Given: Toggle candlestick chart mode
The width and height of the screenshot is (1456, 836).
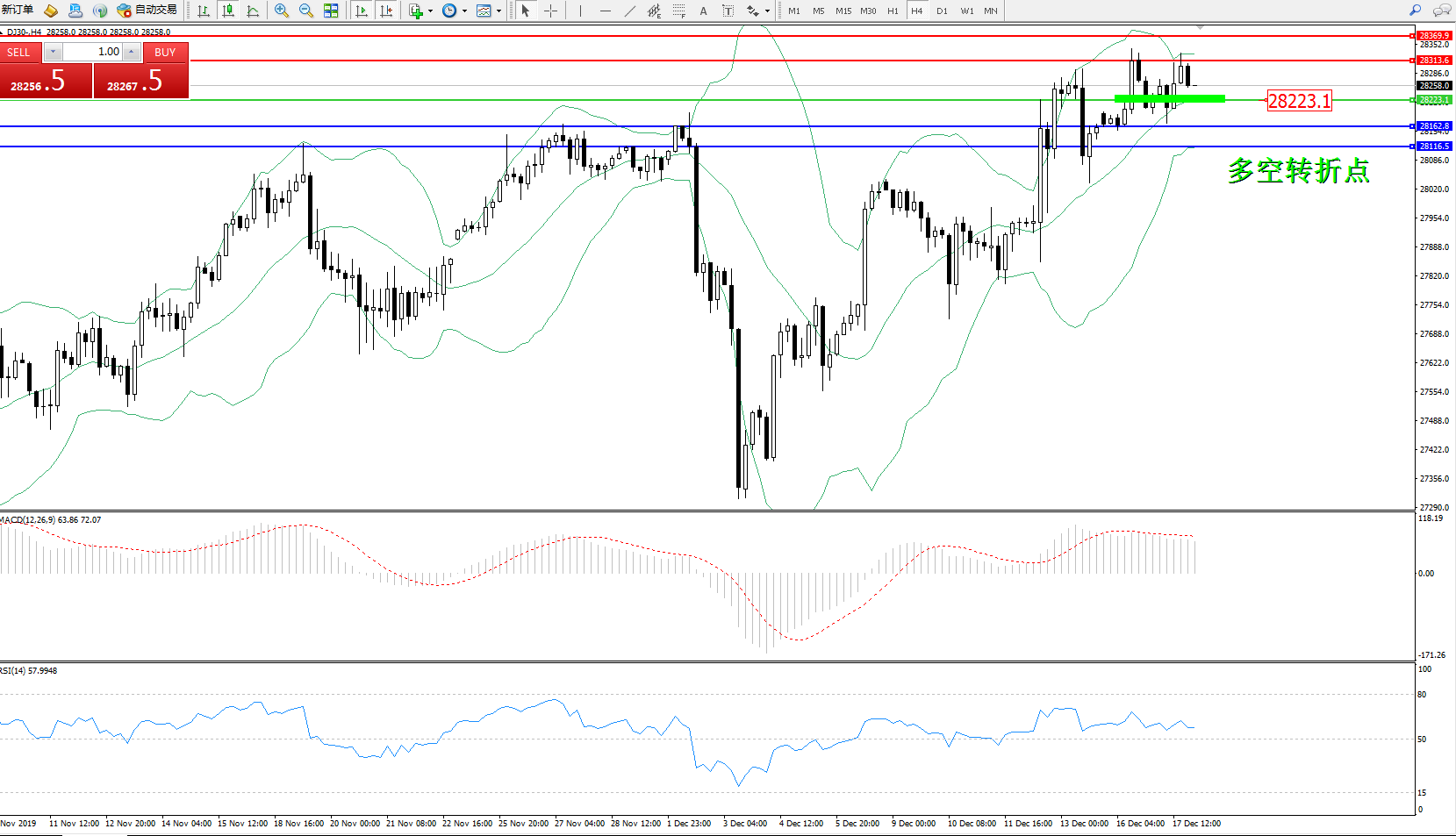Looking at the screenshot, I should point(228,11).
